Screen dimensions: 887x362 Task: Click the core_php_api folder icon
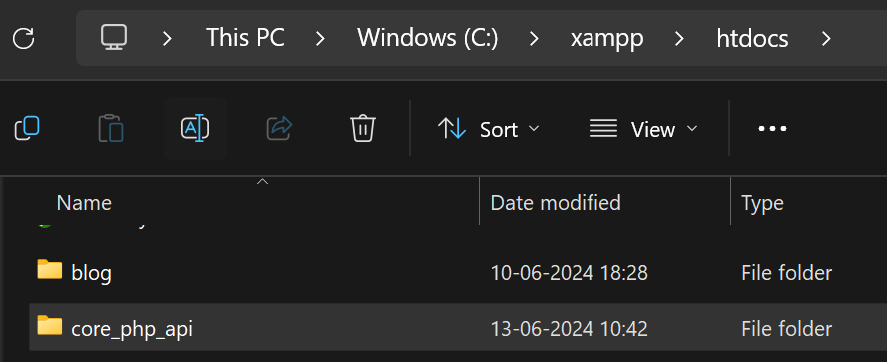50,325
